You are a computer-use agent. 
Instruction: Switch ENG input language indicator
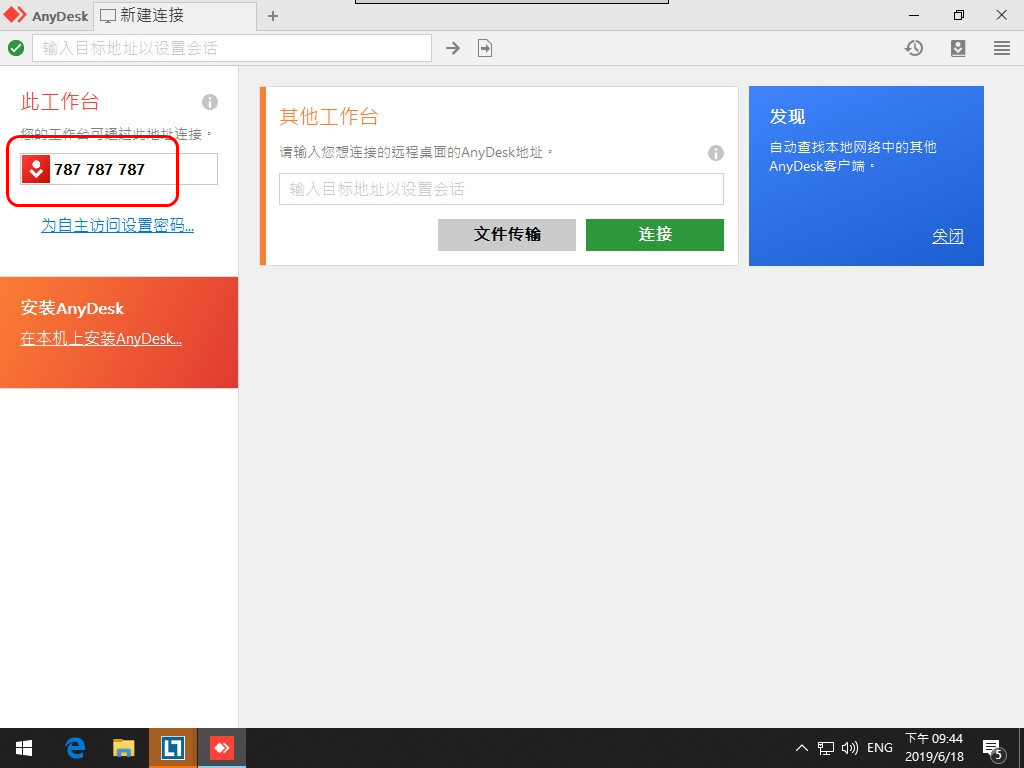point(880,748)
